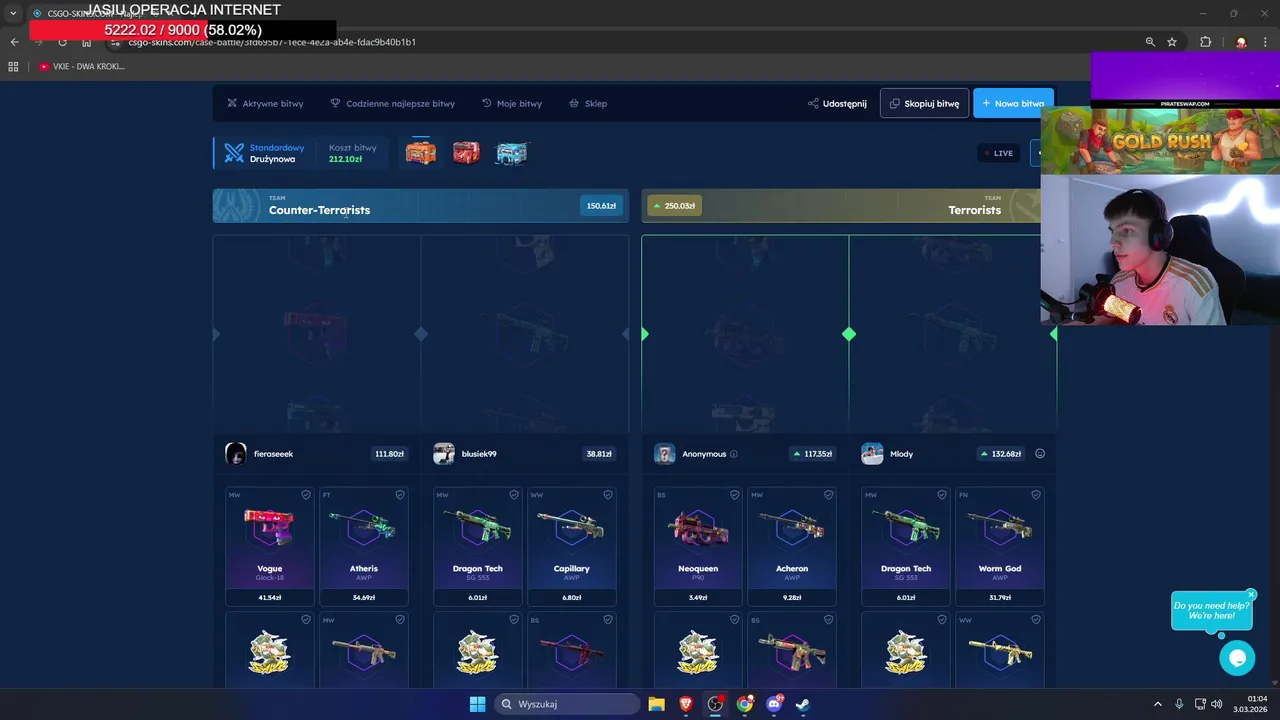Open the Capillary AWP skin card
The image size is (1280, 720).
click(x=572, y=546)
